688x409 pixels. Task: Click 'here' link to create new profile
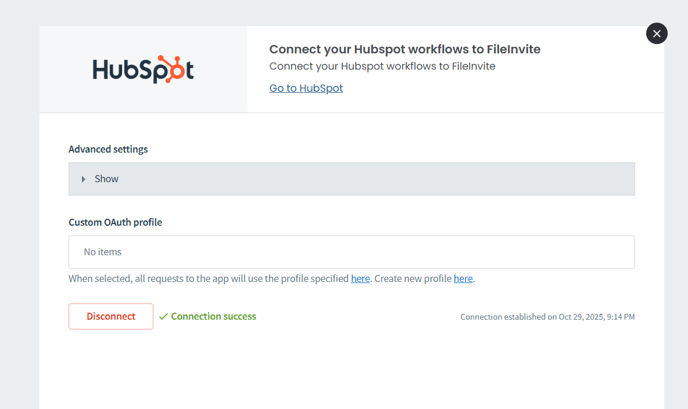tap(463, 279)
